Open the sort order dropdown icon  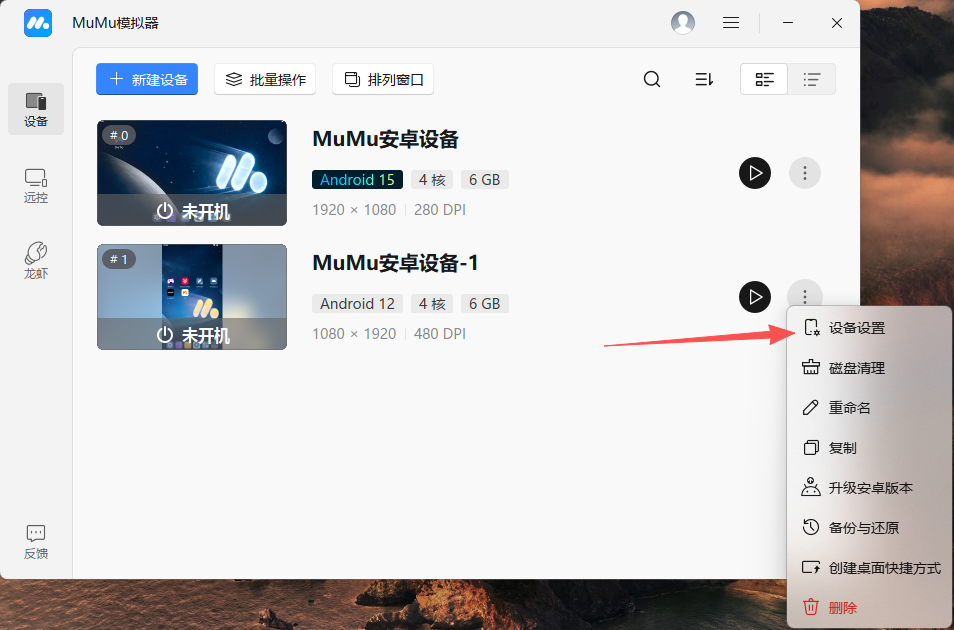click(x=704, y=79)
